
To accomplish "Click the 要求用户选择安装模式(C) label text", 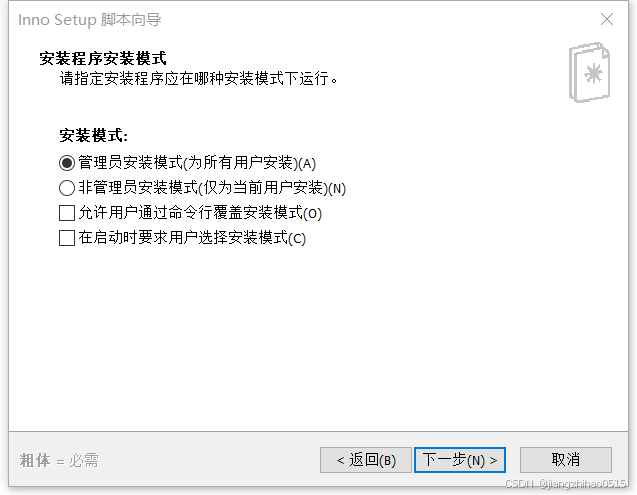I will point(222,238).
